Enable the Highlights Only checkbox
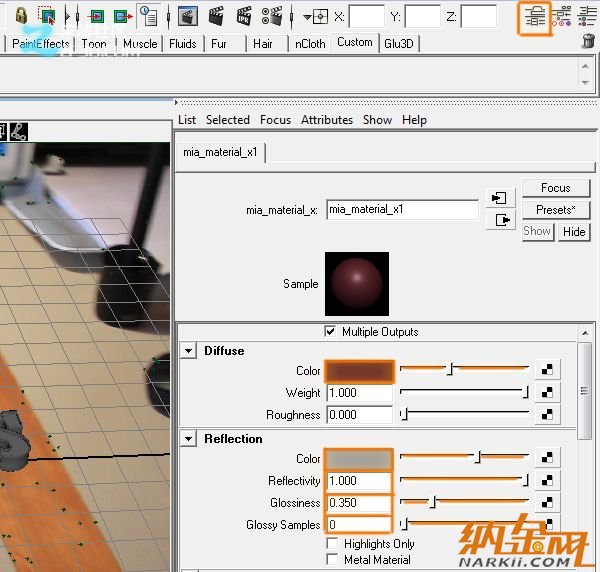 coord(332,544)
